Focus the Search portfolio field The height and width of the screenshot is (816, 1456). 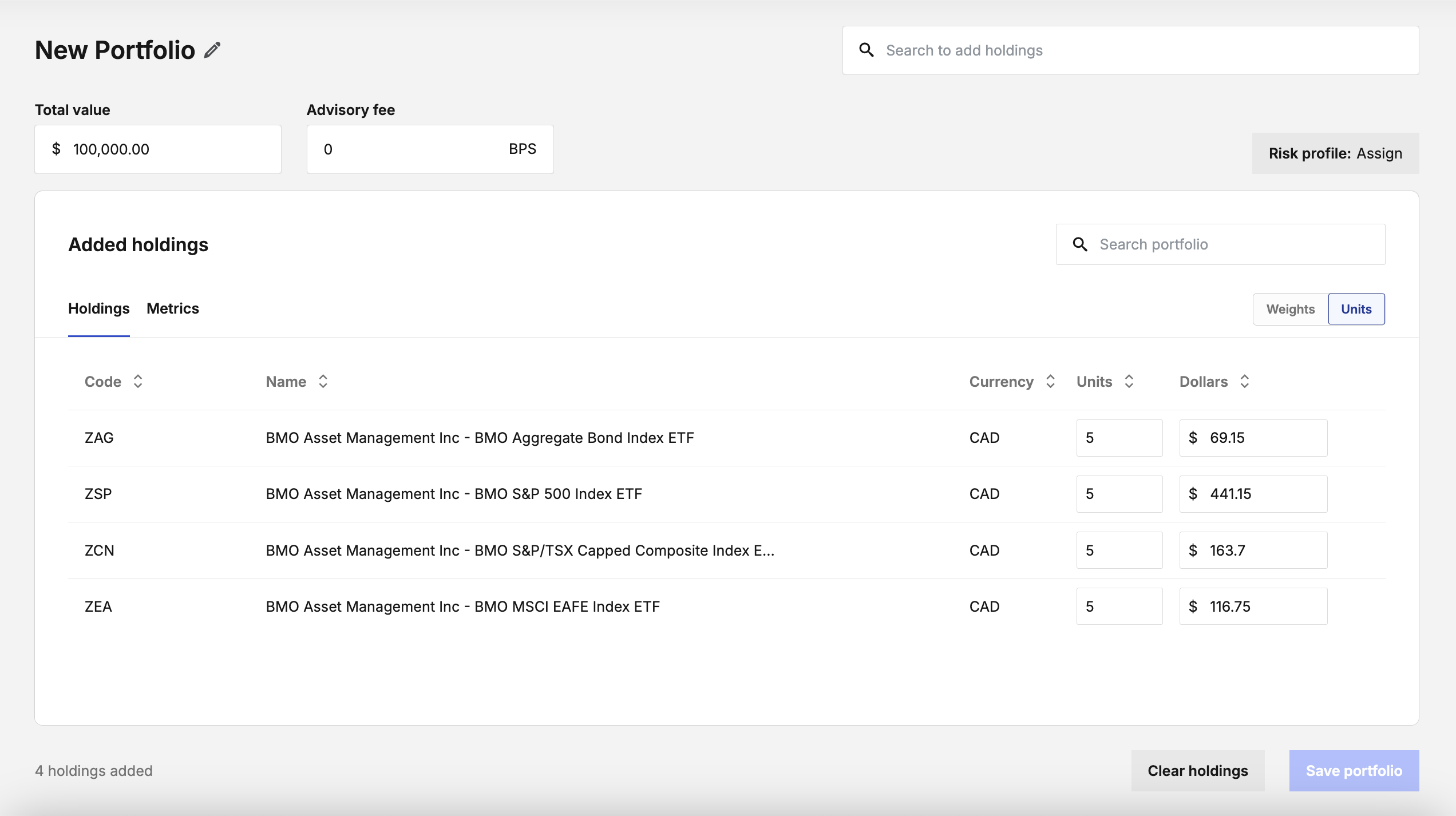pyautogui.click(x=1220, y=244)
